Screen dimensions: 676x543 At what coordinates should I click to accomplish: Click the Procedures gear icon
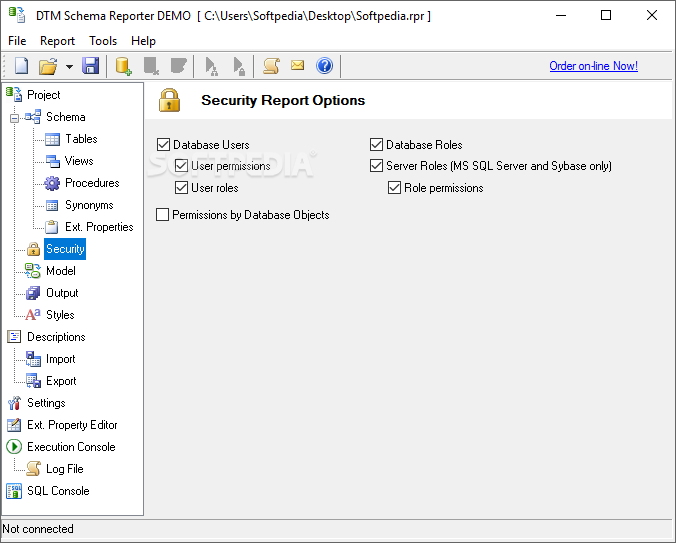pos(52,183)
